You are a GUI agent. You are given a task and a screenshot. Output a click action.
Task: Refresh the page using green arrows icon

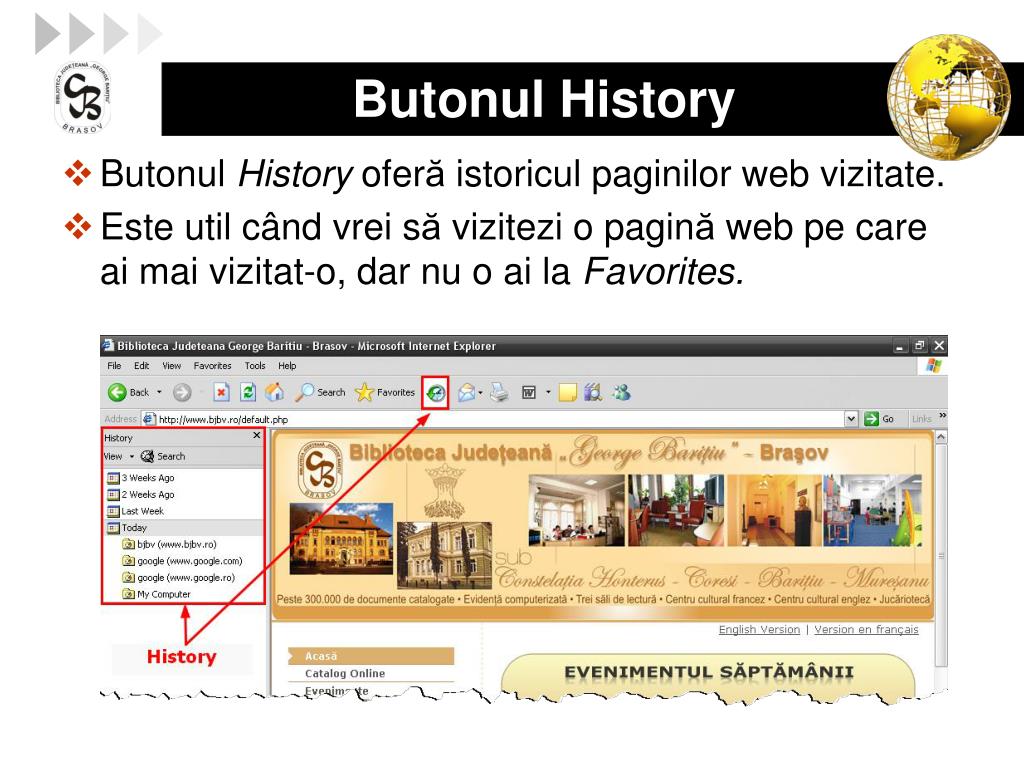click(248, 392)
